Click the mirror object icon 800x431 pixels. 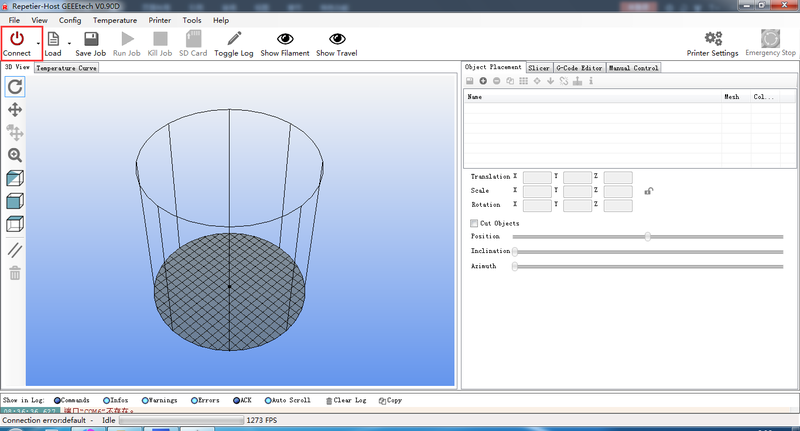pyautogui.click(x=564, y=81)
